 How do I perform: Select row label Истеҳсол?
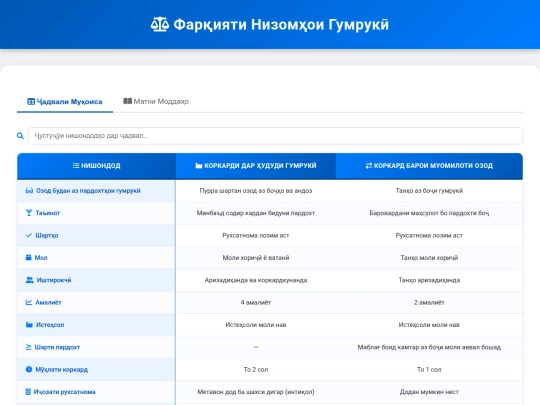(50, 325)
